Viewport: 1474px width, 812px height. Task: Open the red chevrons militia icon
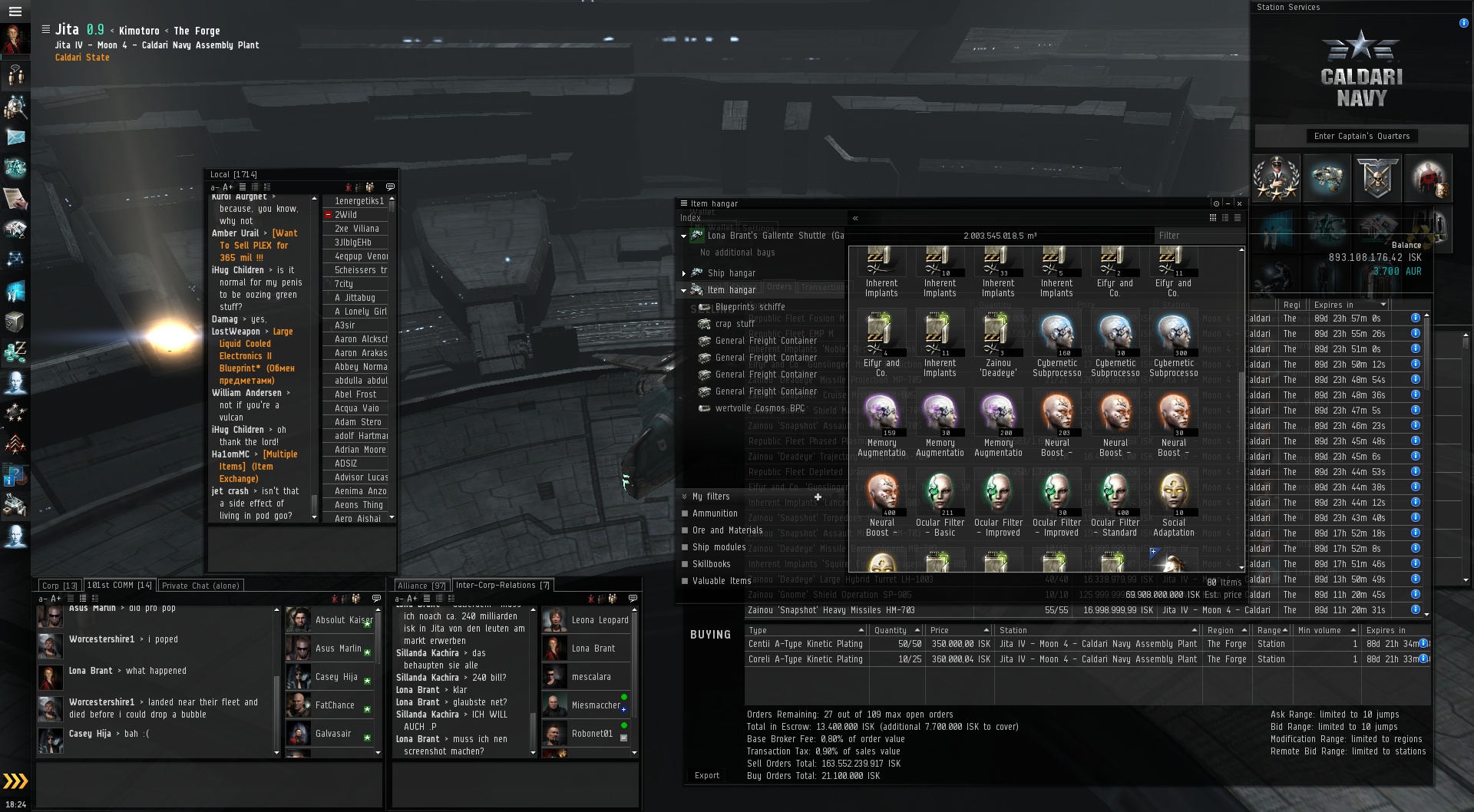(x=15, y=444)
